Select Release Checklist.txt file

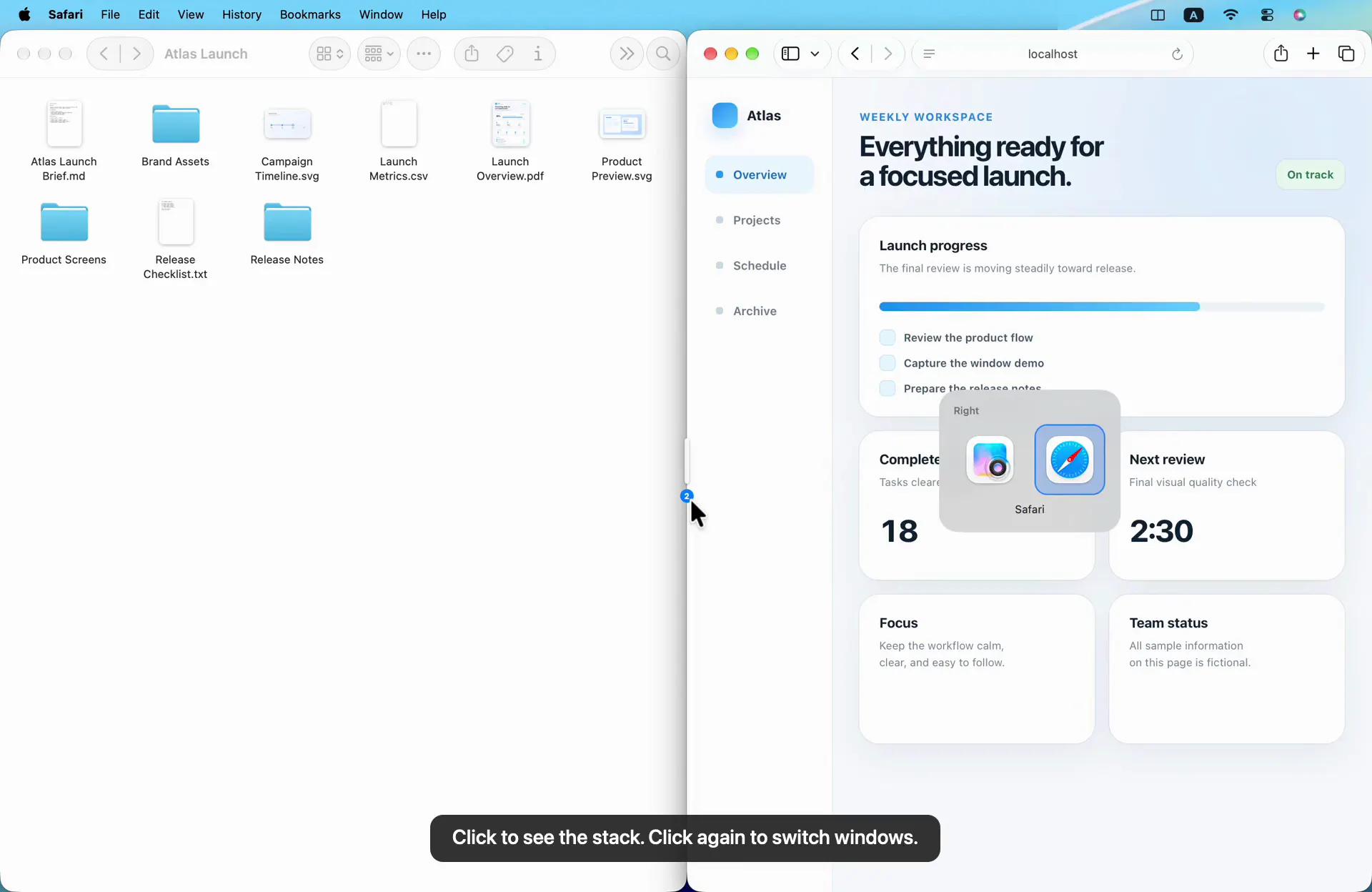175,239
